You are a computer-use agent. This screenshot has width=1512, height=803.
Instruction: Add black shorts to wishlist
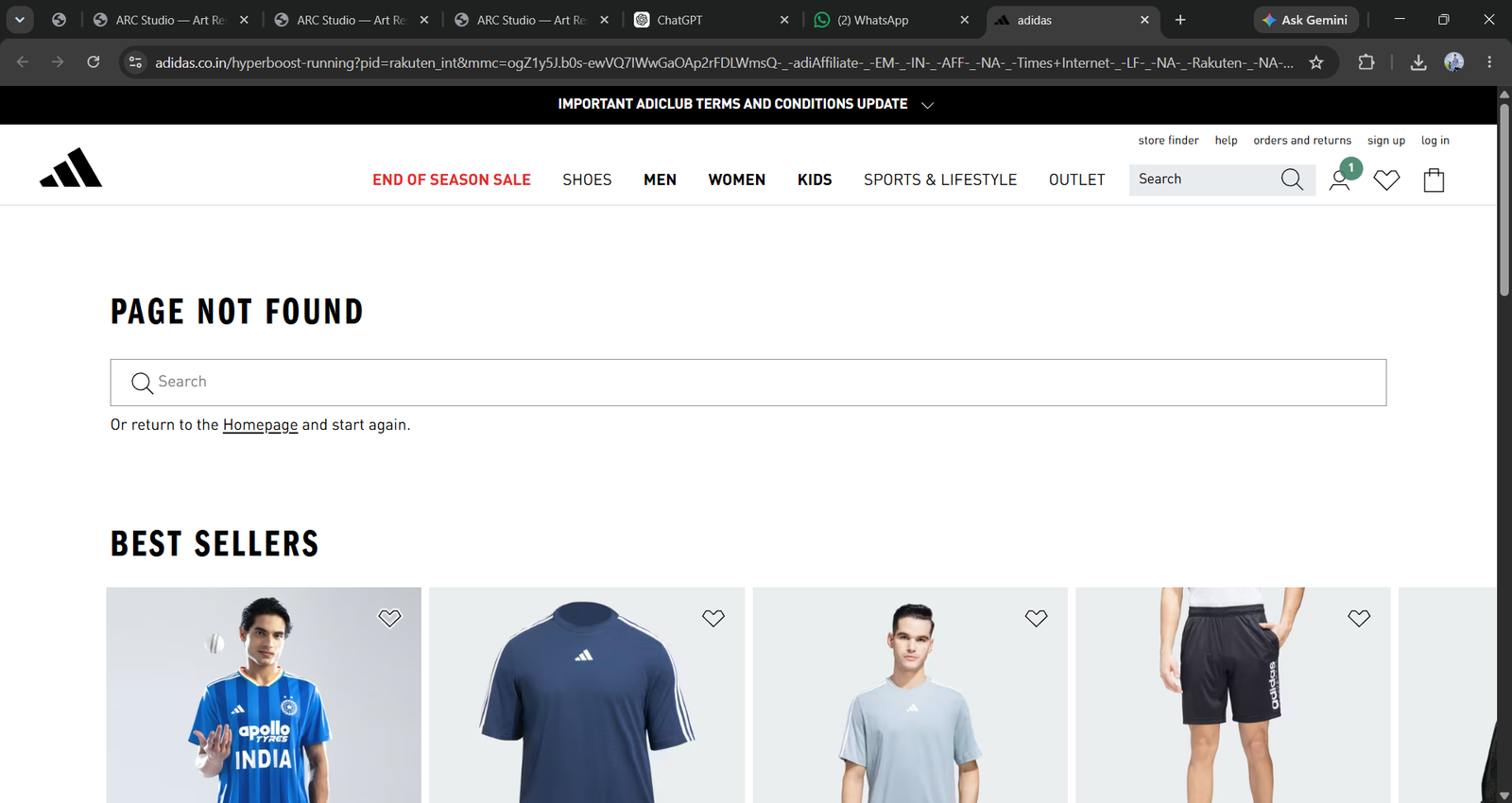click(1359, 618)
